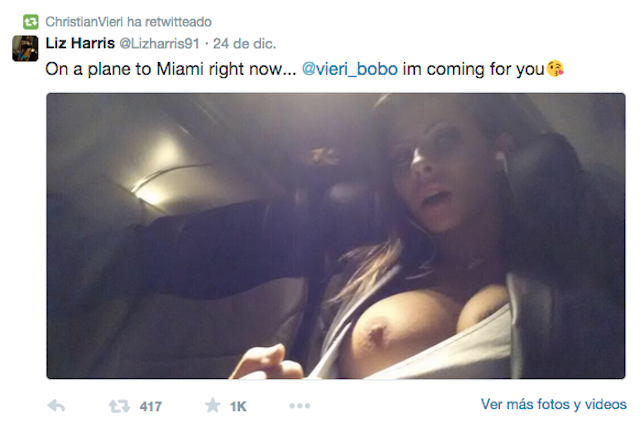
Task: Click blank area beside the more options icon
Action: pos(392,406)
